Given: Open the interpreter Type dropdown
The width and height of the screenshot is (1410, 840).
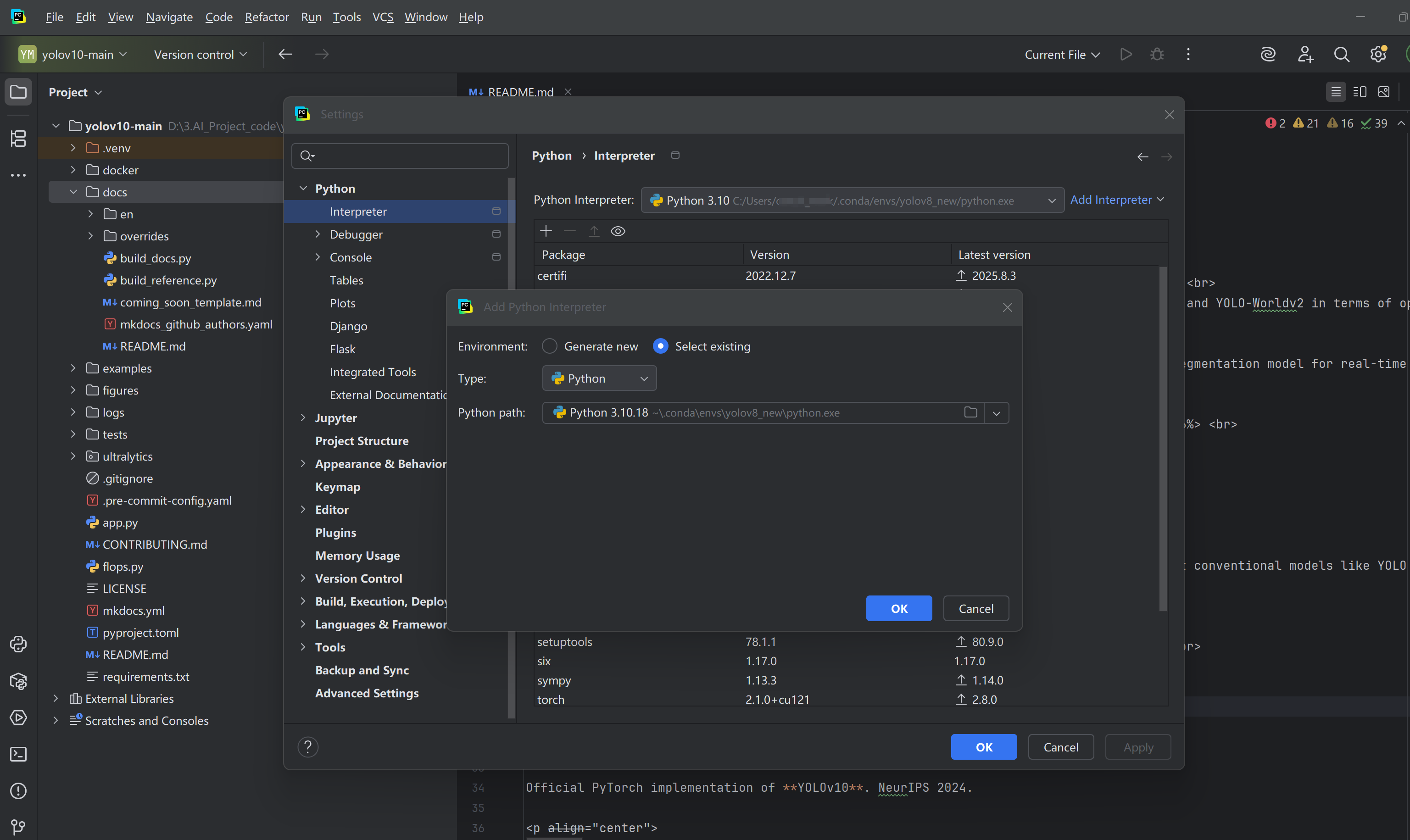Looking at the screenshot, I should [644, 378].
